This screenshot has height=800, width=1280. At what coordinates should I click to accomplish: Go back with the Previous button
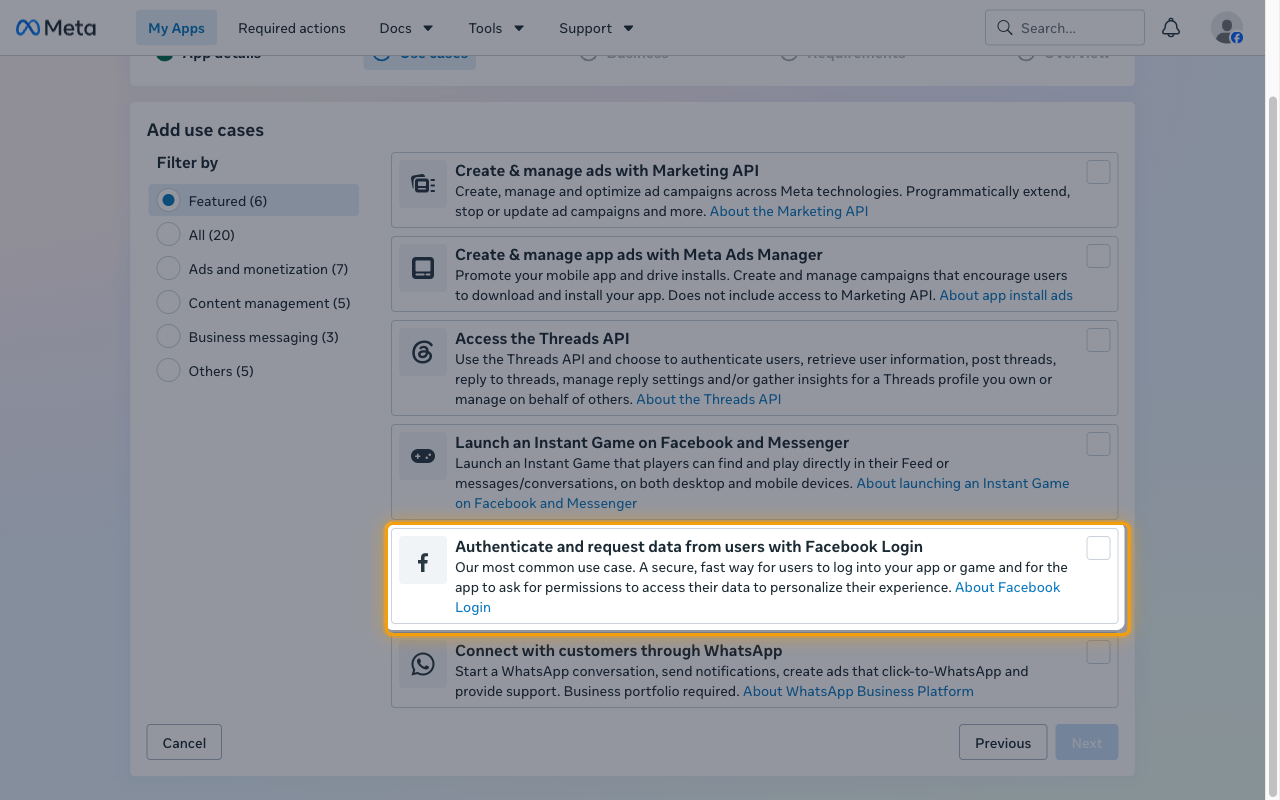1003,743
